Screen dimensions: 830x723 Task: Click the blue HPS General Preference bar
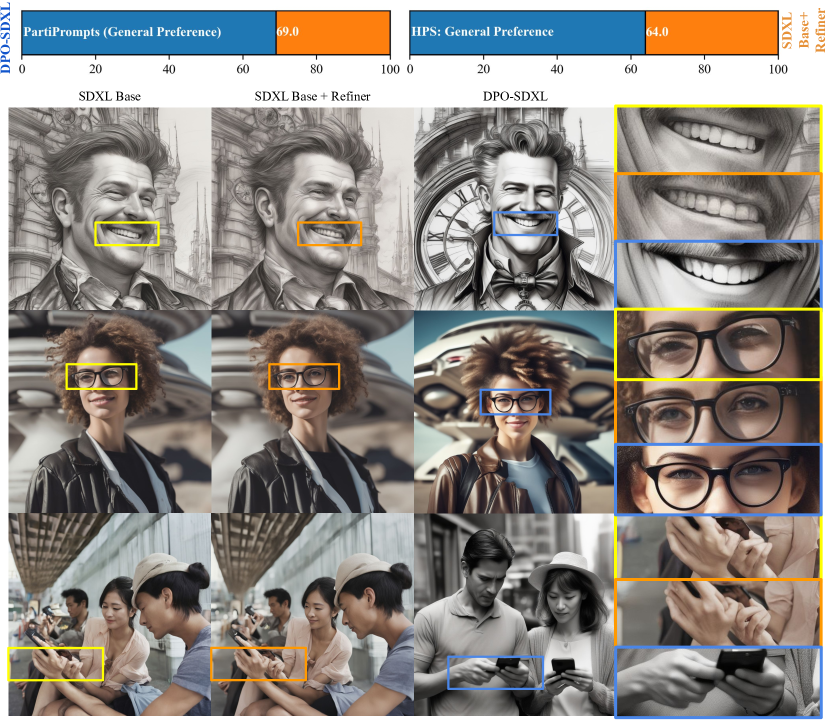click(527, 32)
